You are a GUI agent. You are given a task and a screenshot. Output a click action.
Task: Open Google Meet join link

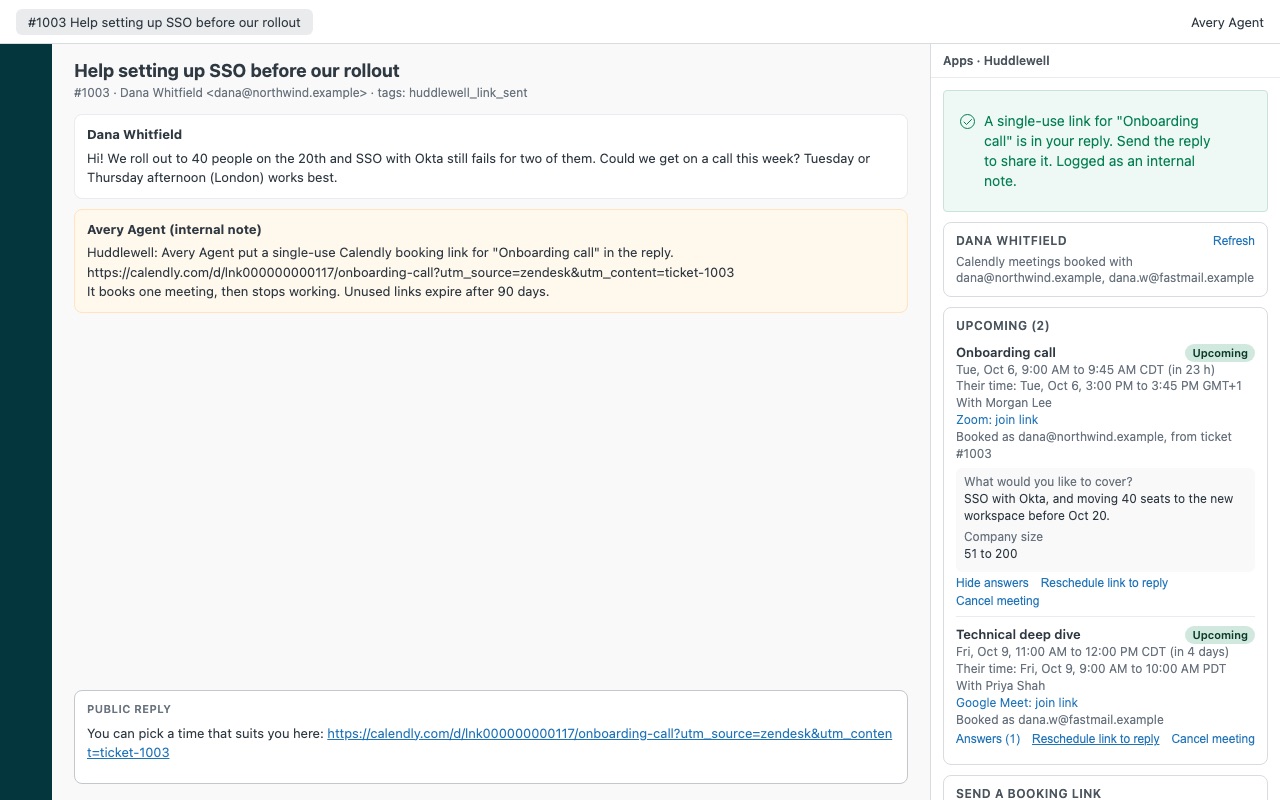coord(1017,703)
